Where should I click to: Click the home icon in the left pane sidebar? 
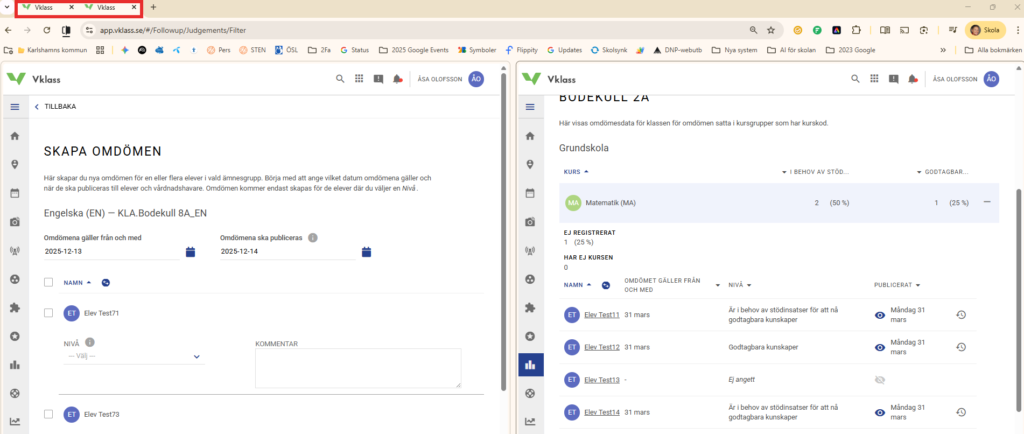pyautogui.click(x=14, y=136)
